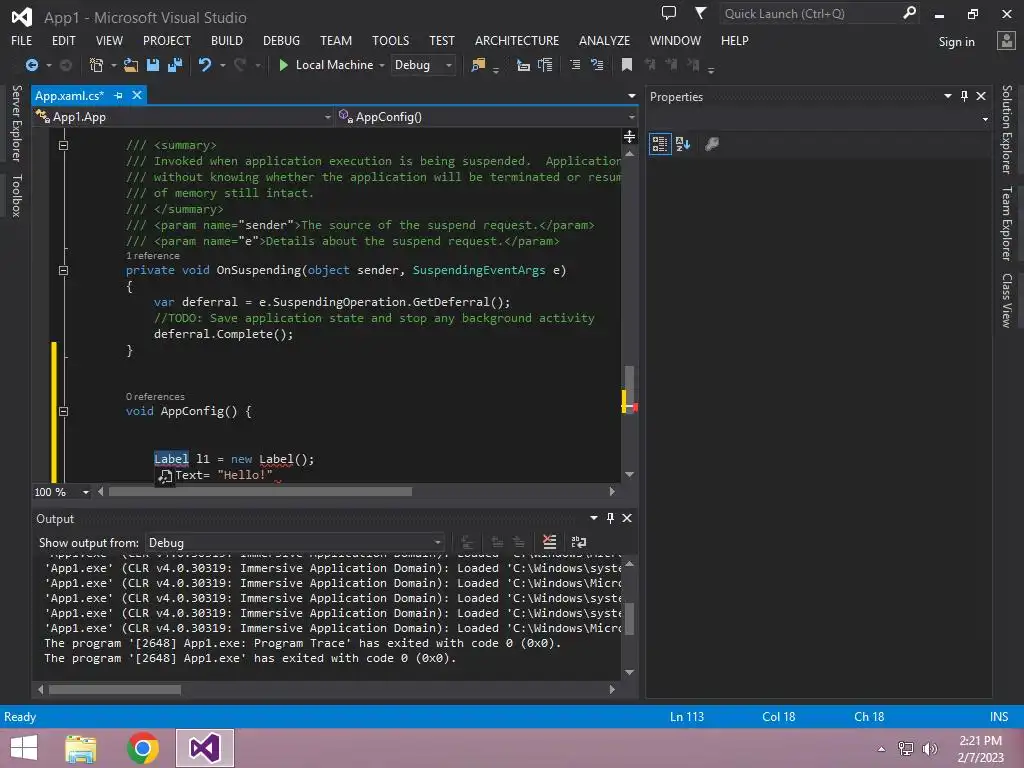
Task: Click the Uncomment Selected Lines icon
Action: 597,65
